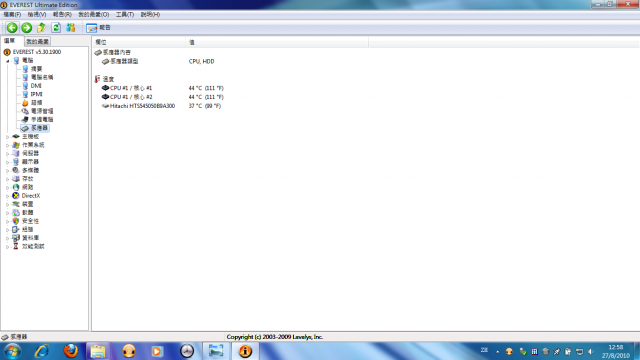Screen dimensions: 640x360
Task: Open the 檔案(F) menu
Action: [12, 14]
